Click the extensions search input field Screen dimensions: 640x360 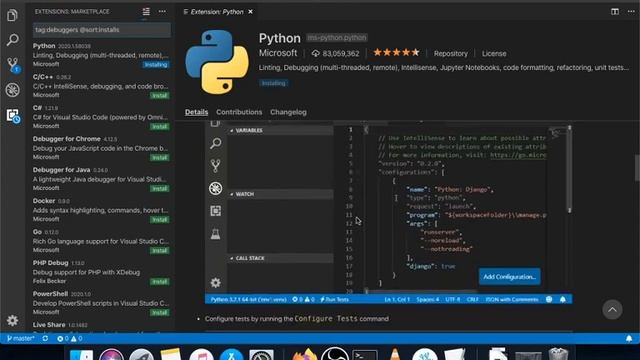(x=102, y=30)
